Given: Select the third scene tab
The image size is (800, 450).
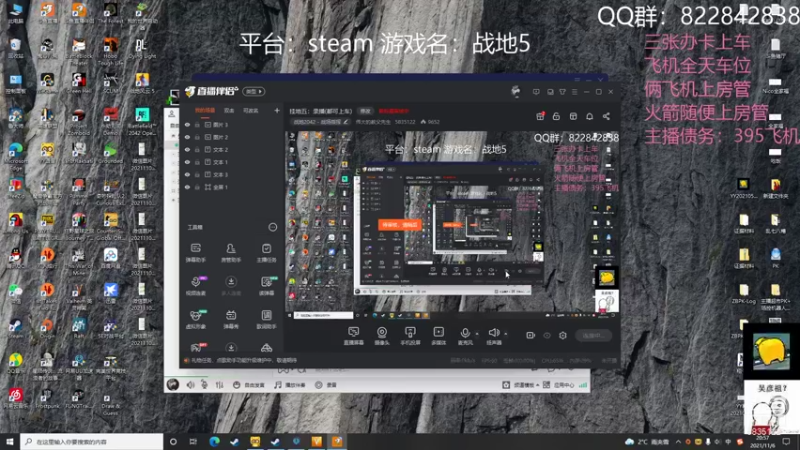Looking at the screenshot, I should pos(251,111).
